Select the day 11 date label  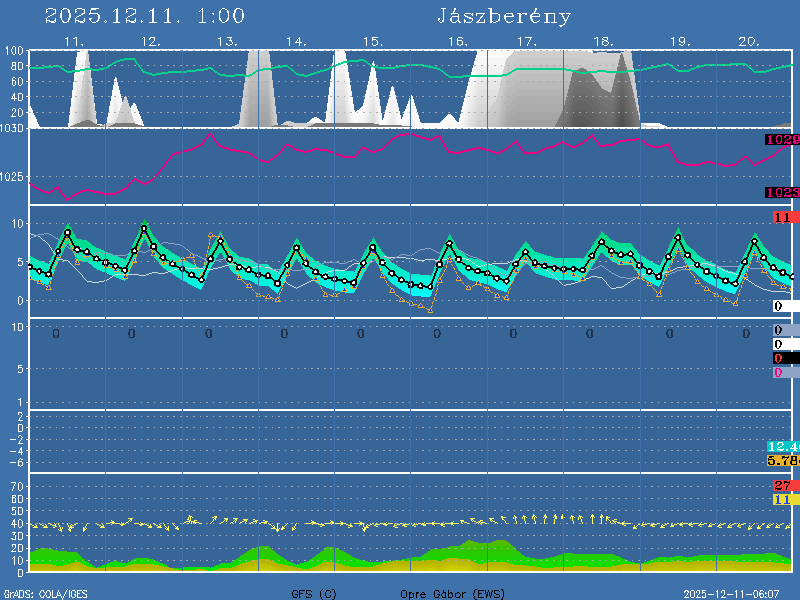coord(74,42)
